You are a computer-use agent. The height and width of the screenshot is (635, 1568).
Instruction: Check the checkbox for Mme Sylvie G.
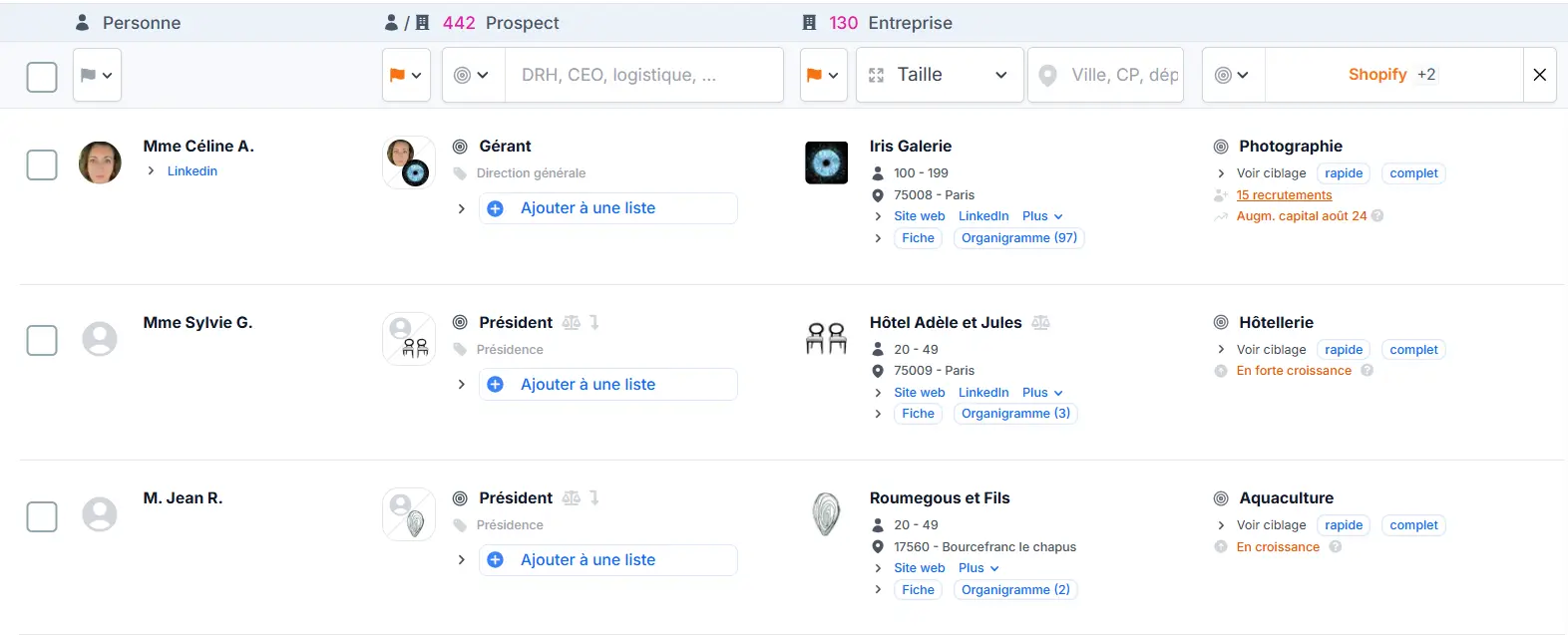click(x=41, y=340)
